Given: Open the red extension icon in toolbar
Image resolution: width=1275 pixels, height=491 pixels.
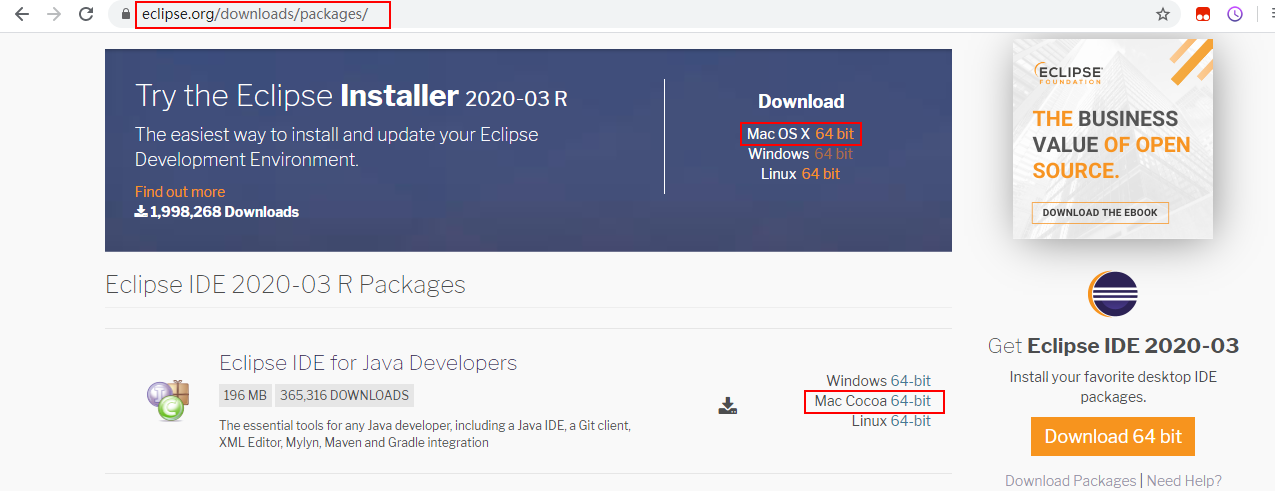Looking at the screenshot, I should [1203, 14].
